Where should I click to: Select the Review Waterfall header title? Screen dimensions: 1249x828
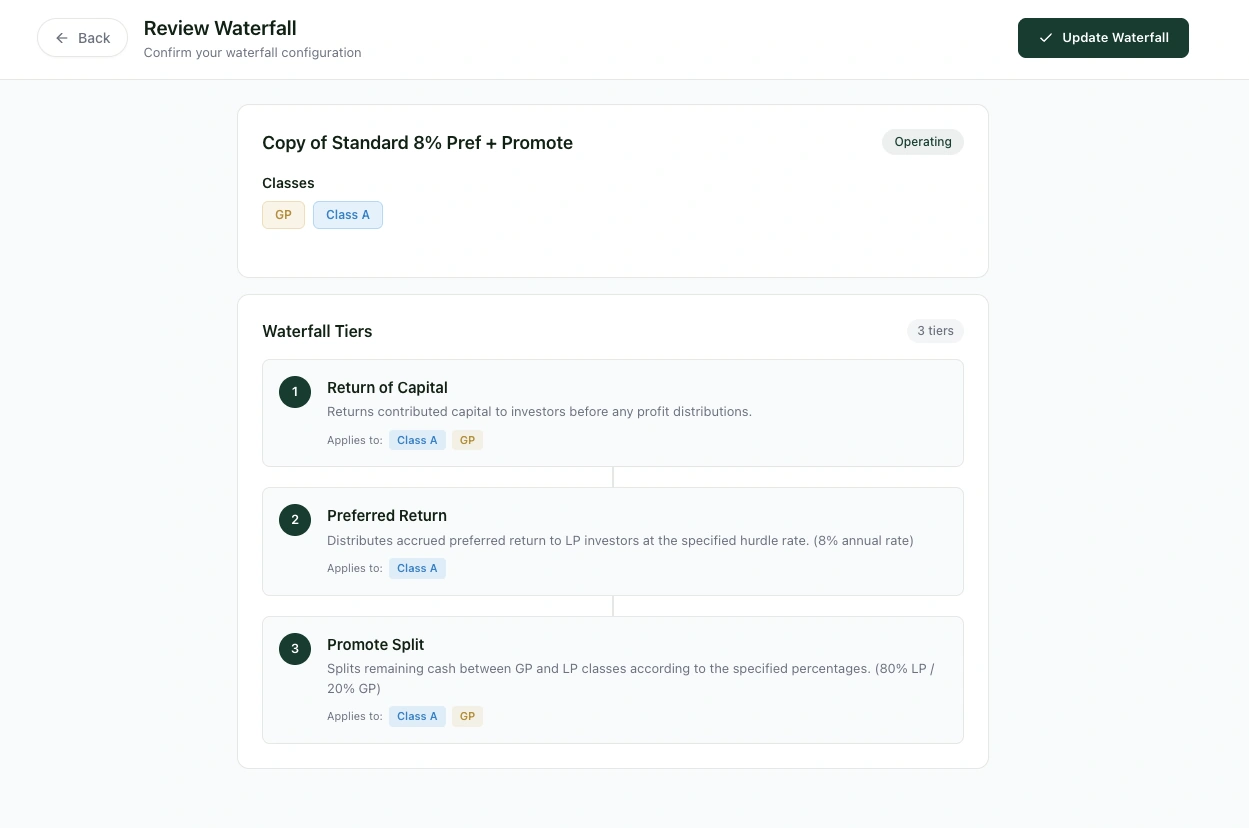coord(219,28)
